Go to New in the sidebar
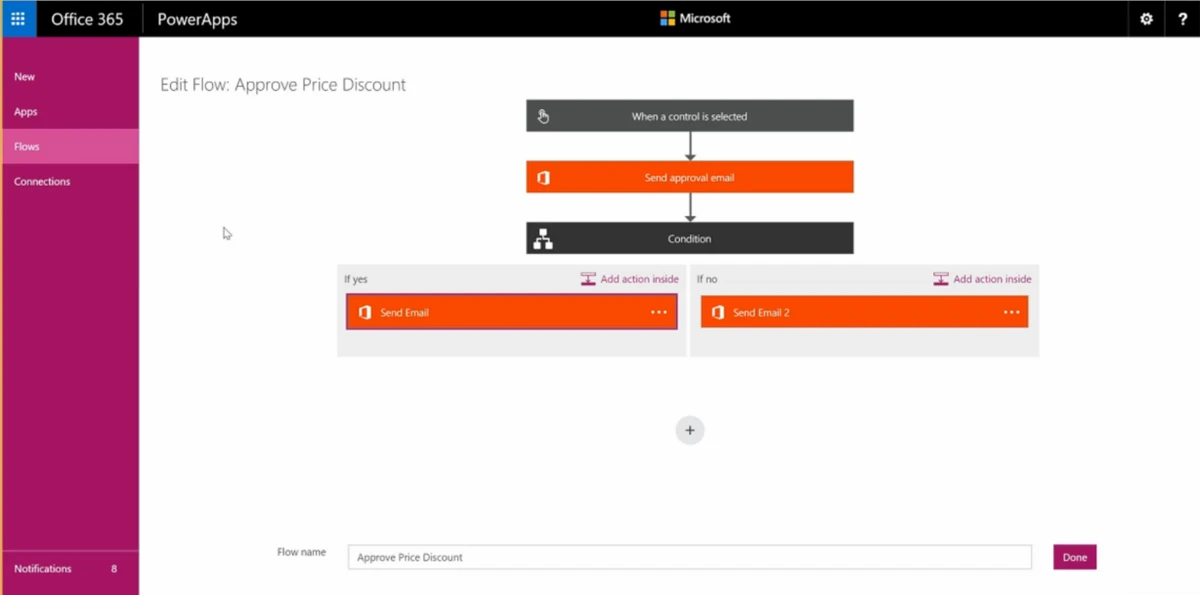This screenshot has height=595, width=1200. [x=25, y=77]
